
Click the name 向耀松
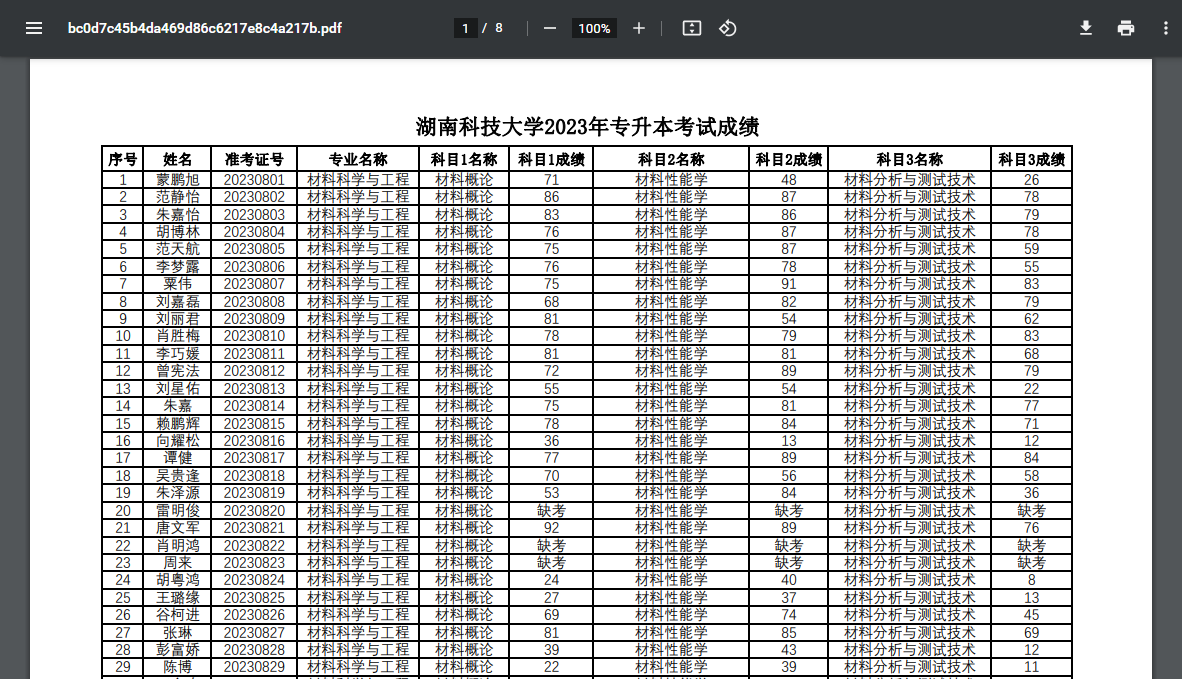point(177,441)
